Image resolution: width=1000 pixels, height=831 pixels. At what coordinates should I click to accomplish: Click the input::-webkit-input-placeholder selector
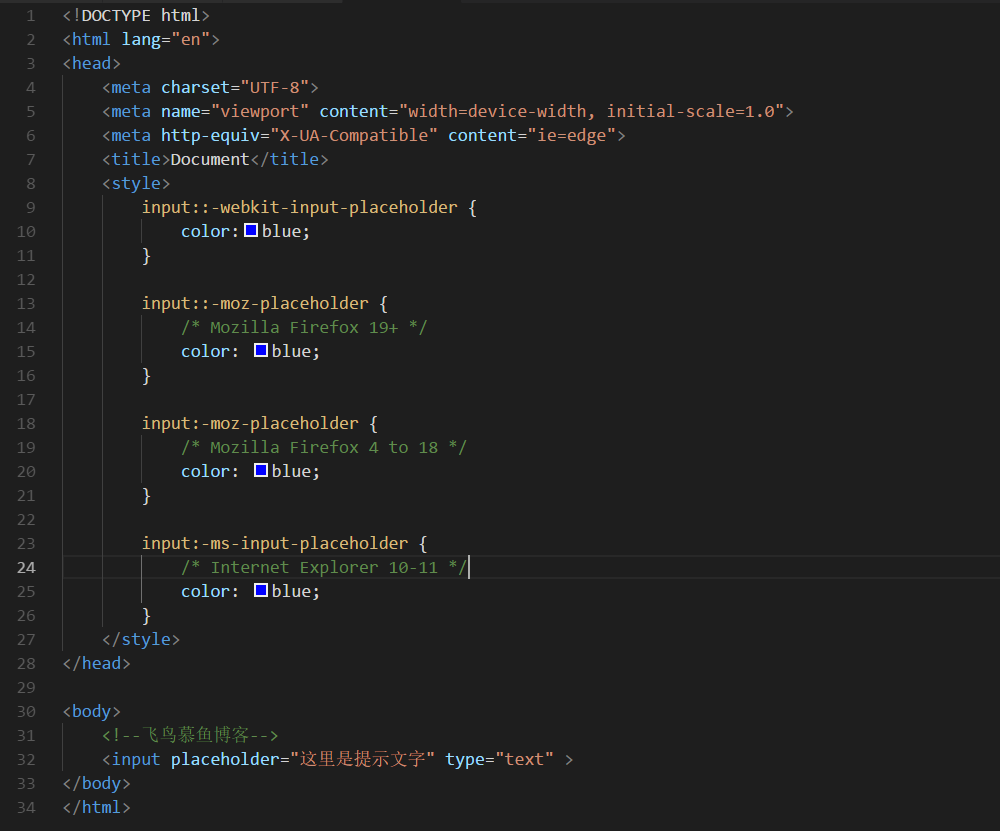pyautogui.click(x=299, y=207)
